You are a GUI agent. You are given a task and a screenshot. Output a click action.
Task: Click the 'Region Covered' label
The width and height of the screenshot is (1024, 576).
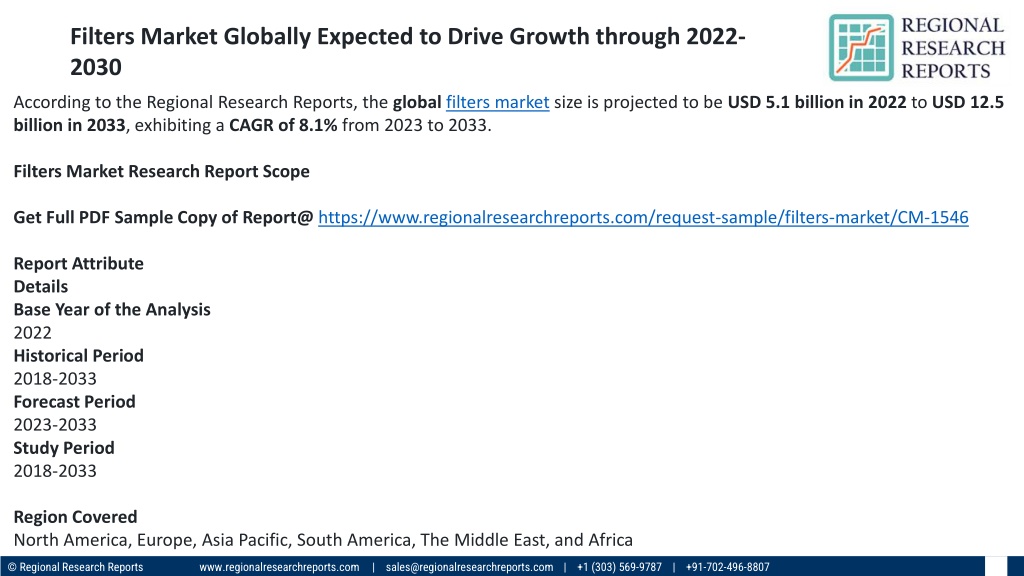click(75, 517)
